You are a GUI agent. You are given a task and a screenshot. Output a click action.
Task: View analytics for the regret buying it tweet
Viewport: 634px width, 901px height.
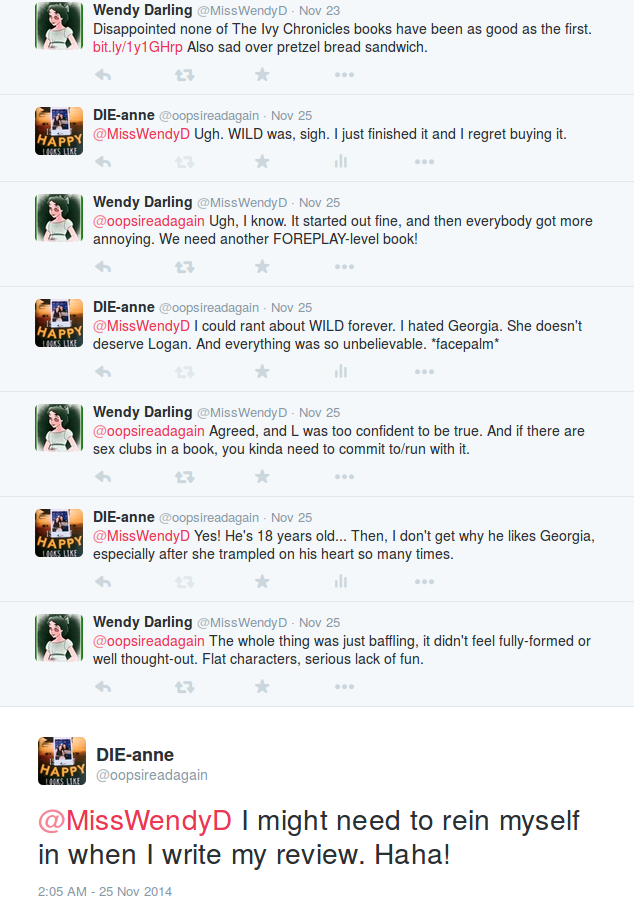(341, 161)
